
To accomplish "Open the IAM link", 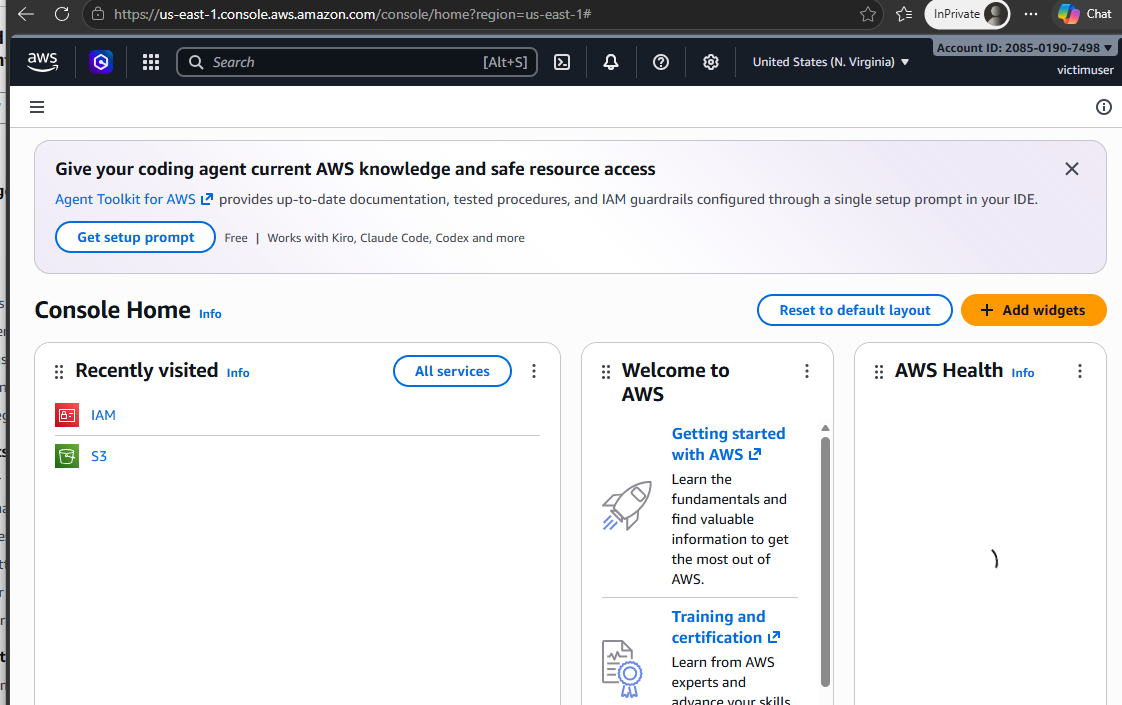I will [103, 415].
